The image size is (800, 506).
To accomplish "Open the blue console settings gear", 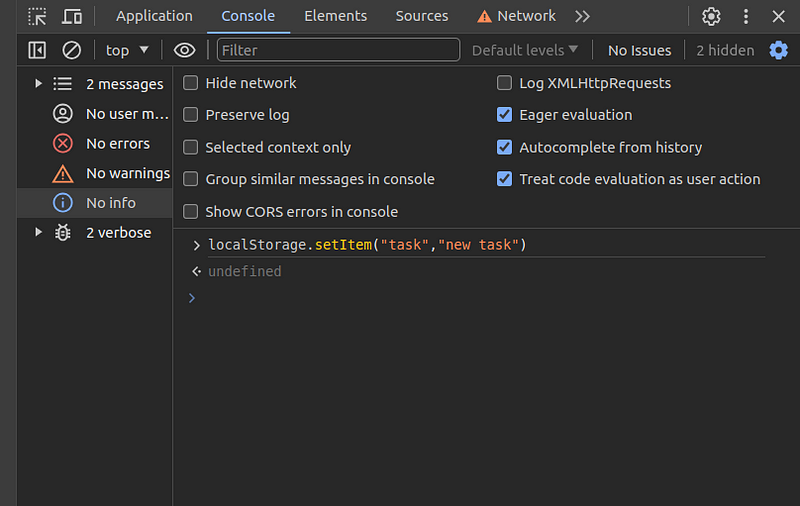I will 778,50.
